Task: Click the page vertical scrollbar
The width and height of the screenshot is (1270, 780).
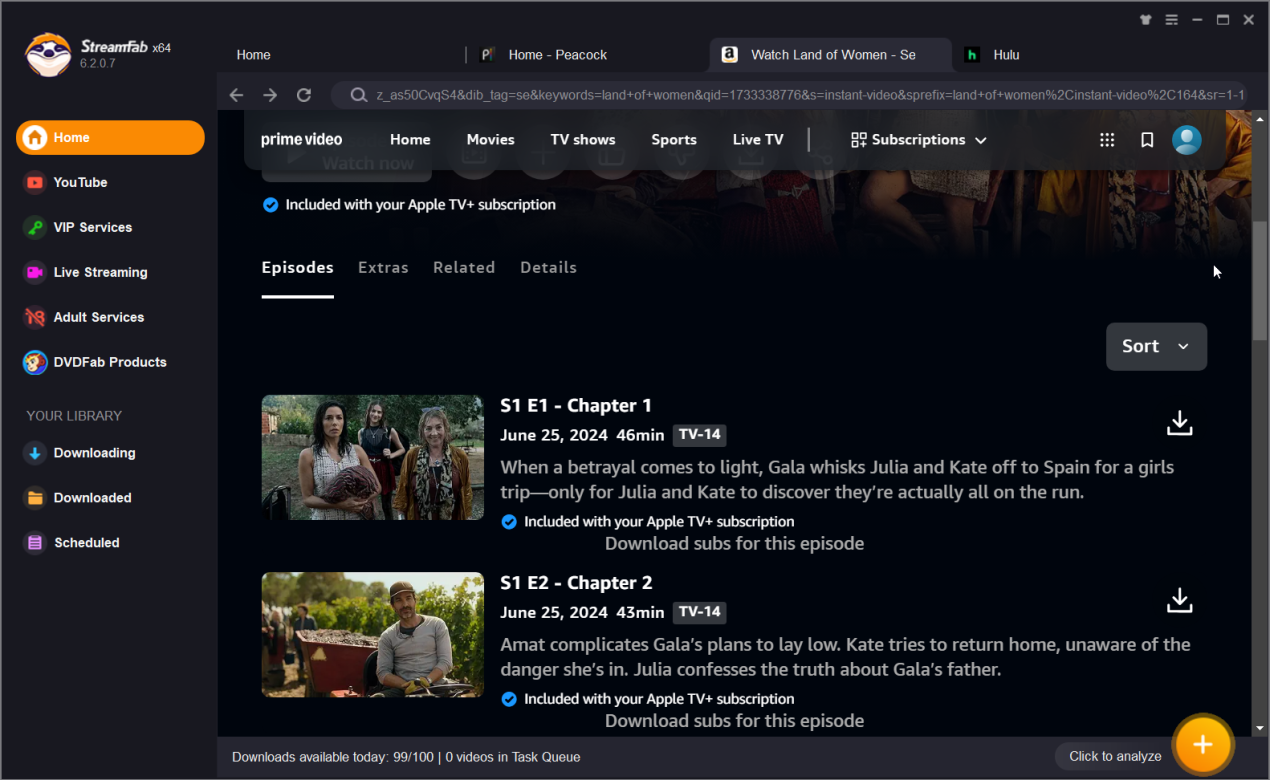Action: click(1260, 280)
